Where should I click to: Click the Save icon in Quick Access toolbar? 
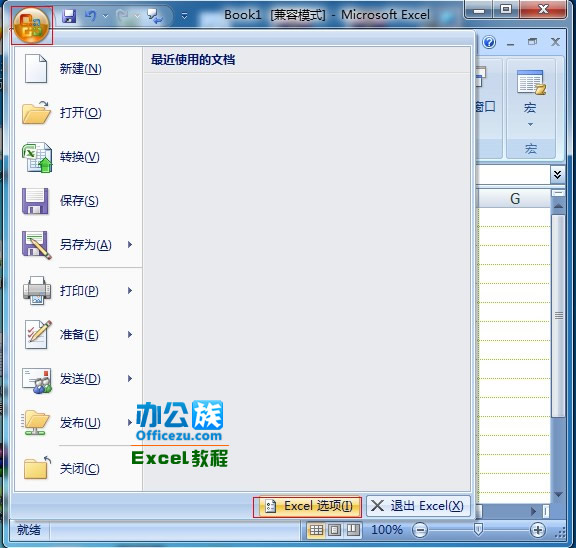[x=69, y=16]
